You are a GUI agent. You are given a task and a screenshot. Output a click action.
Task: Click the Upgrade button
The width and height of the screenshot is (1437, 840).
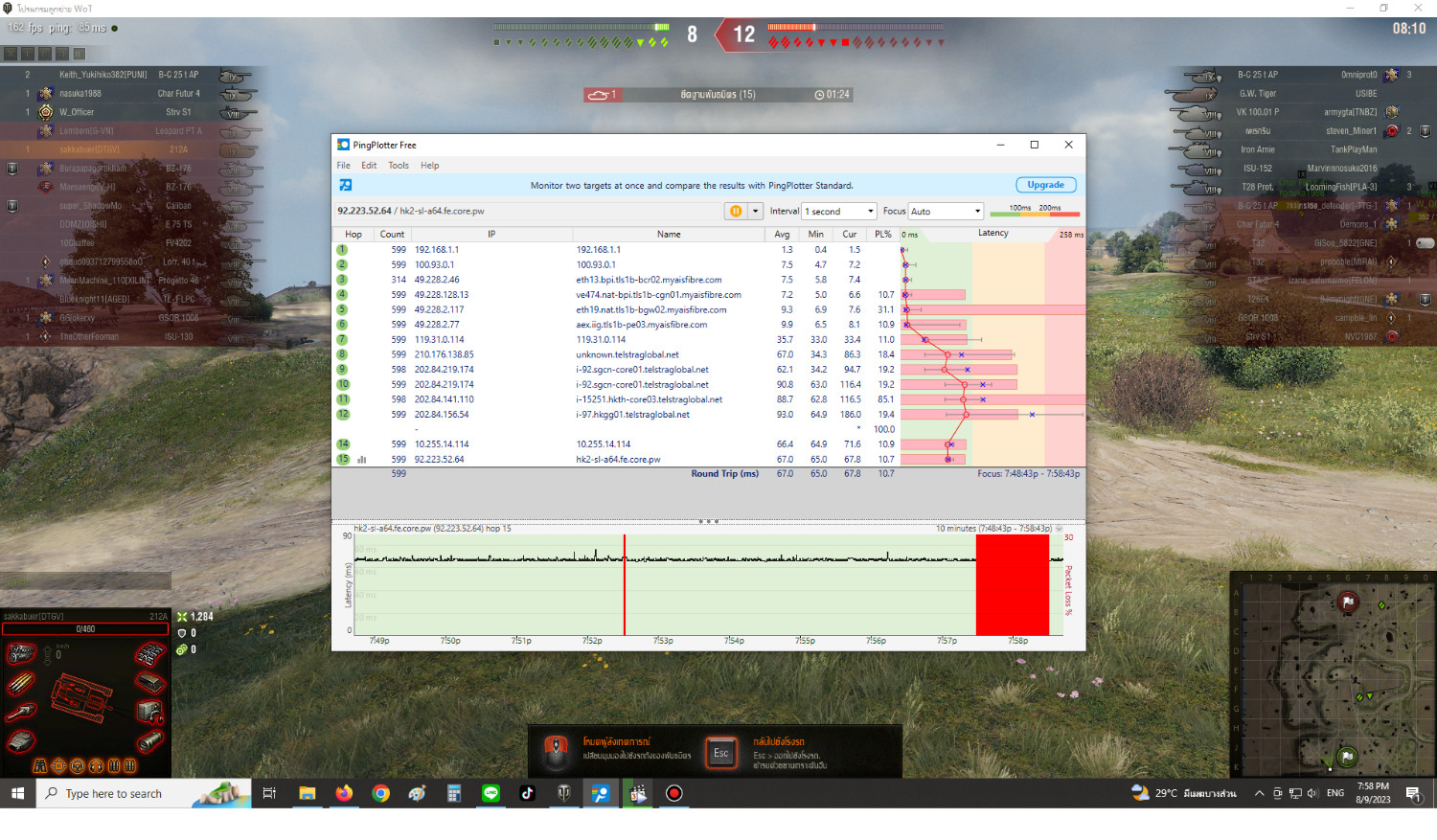pyautogui.click(x=1046, y=185)
